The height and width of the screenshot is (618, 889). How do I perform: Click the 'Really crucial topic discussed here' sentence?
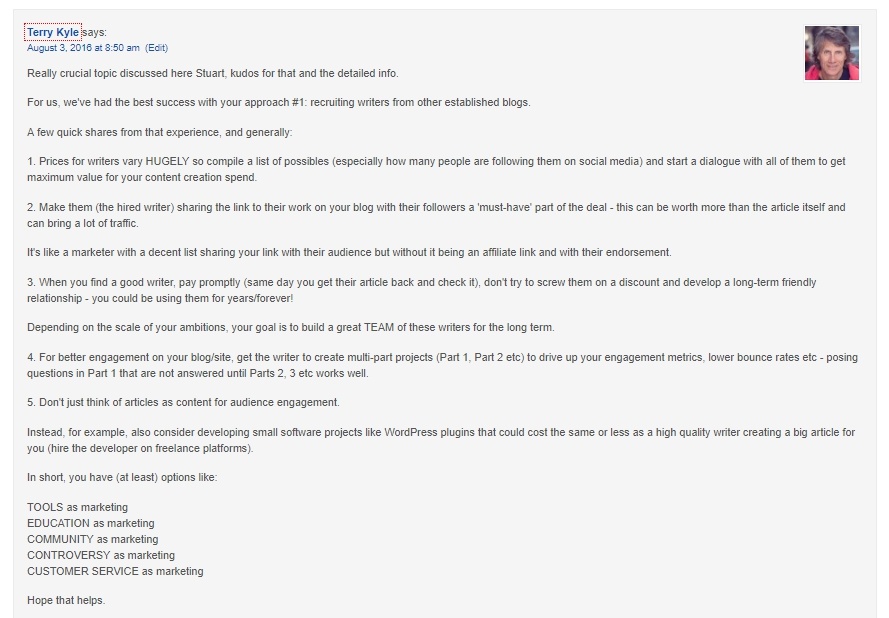click(213, 73)
